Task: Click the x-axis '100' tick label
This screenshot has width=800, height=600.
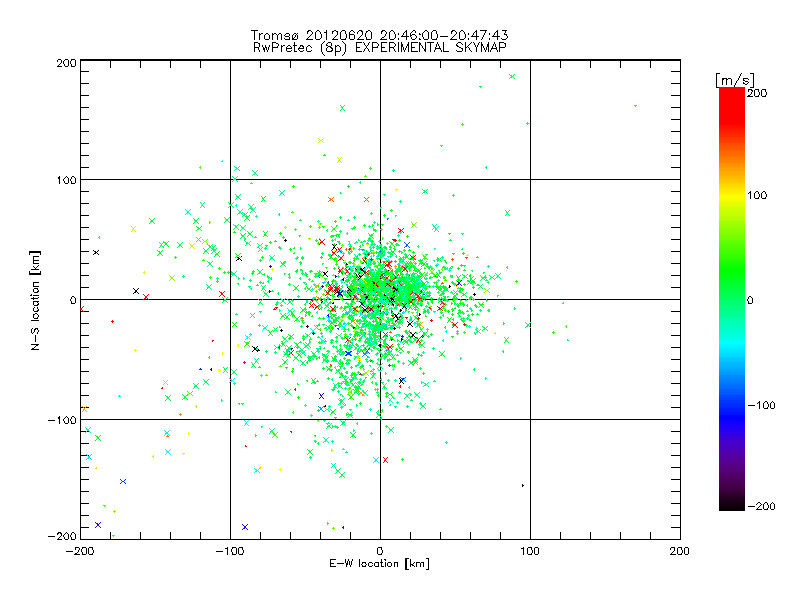Action: click(530, 551)
